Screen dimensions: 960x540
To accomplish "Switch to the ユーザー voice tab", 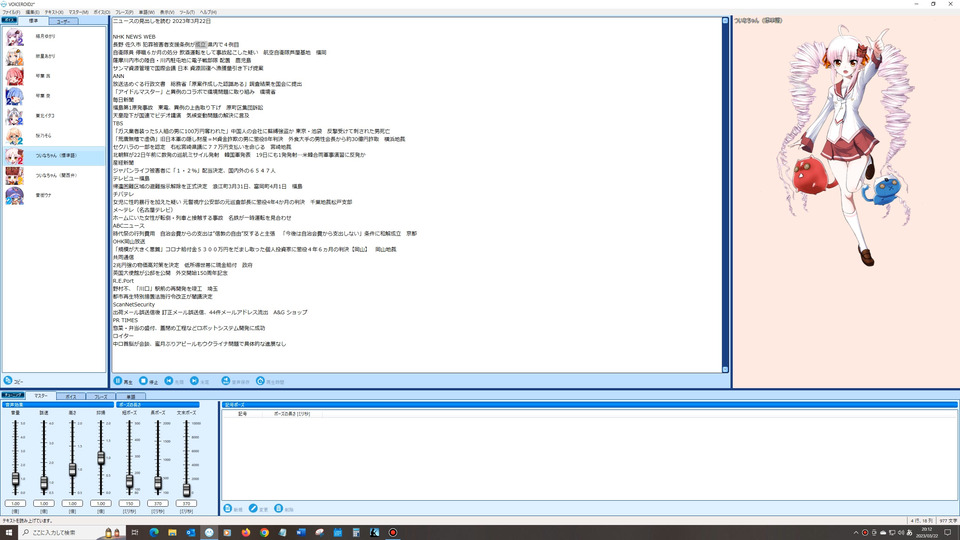I will 63,21.
